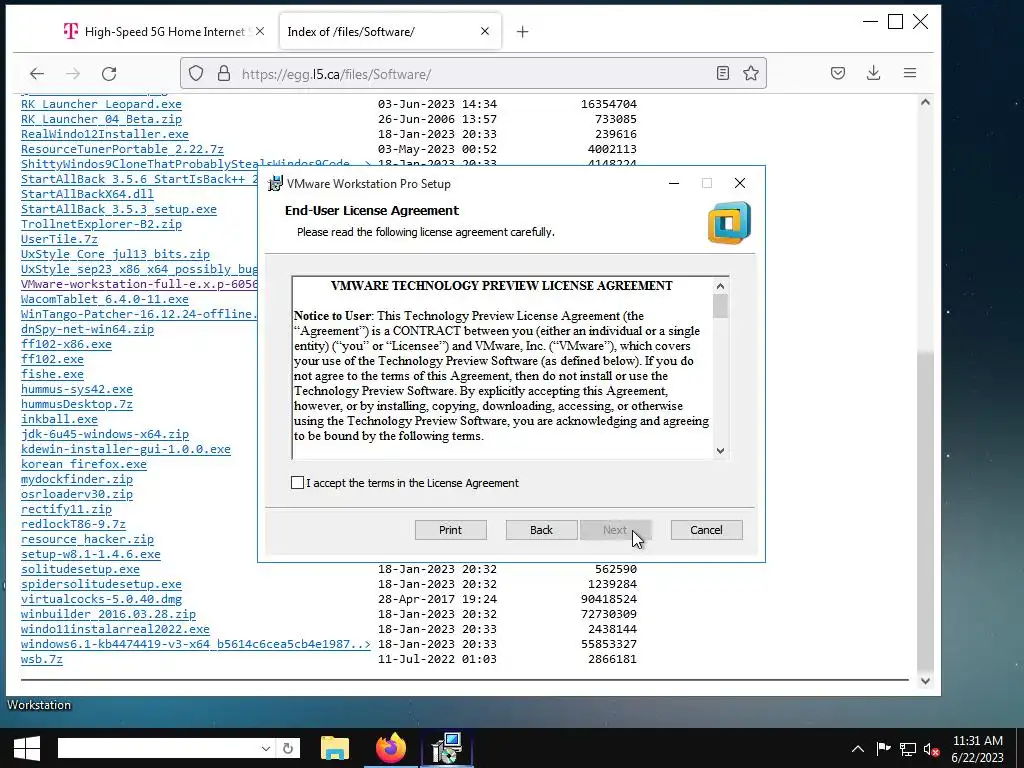Screen dimensions: 1024x768
Task: Click the taskbar address input field
Action: pos(157,748)
